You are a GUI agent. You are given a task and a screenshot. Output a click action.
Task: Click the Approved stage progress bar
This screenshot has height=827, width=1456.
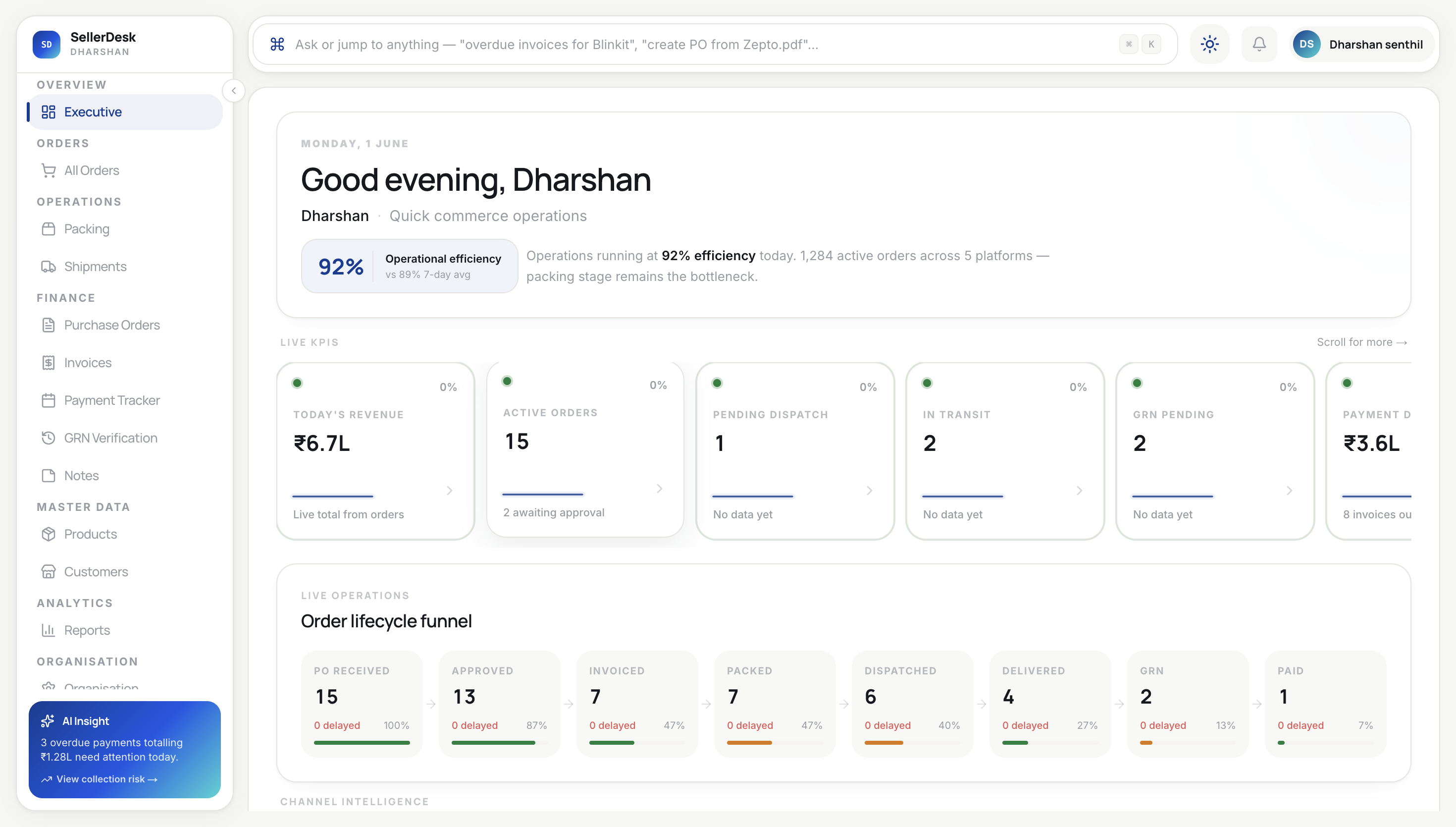click(x=500, y=742)
